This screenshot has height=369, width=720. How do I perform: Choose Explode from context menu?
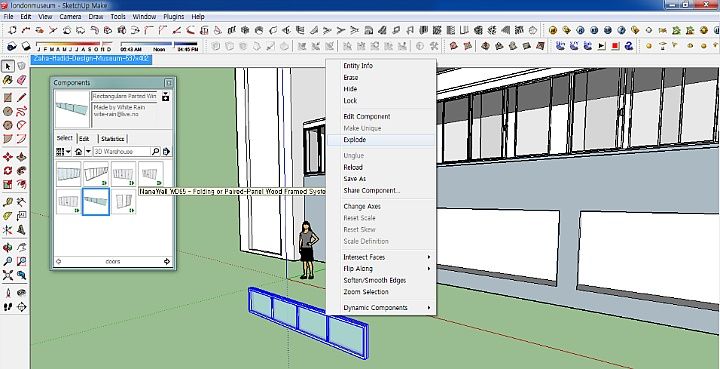381,140
